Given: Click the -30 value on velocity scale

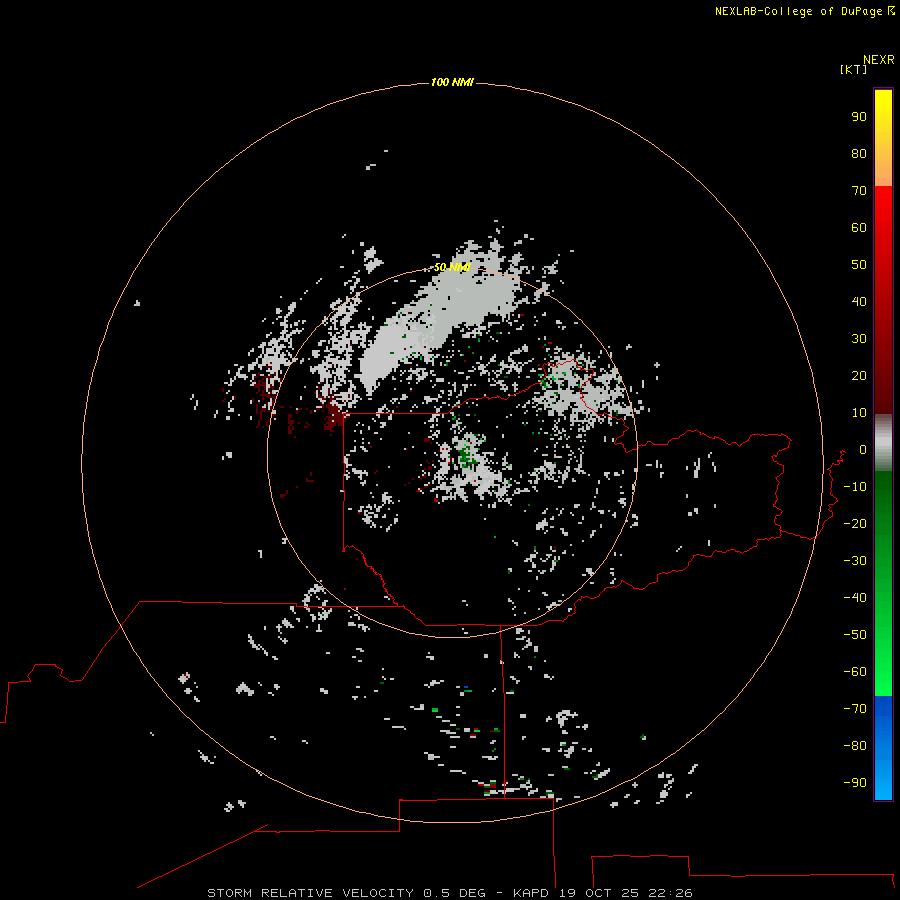Looking at the screenshot, I should (855, 561).
